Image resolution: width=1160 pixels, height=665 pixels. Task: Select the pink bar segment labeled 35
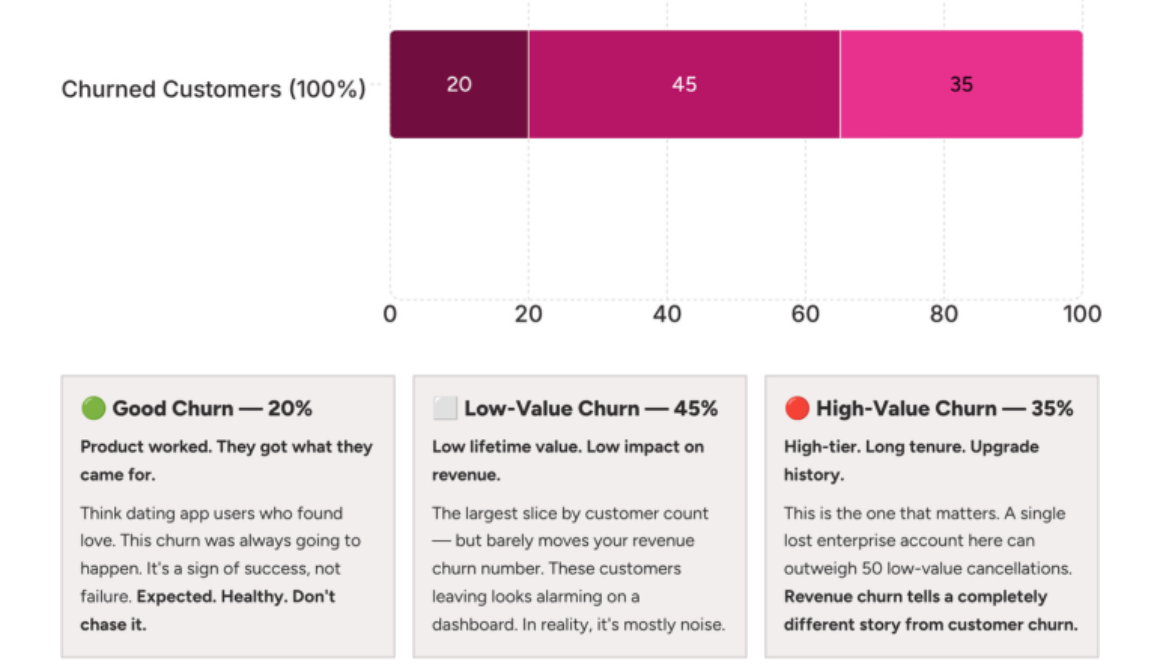pyautogui.click(x=961, y=84)
